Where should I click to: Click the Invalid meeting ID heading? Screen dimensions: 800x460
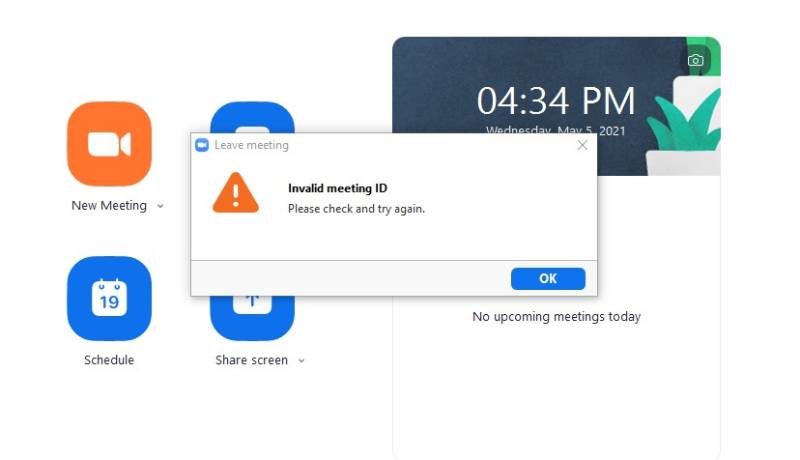(x=338, y=188)
